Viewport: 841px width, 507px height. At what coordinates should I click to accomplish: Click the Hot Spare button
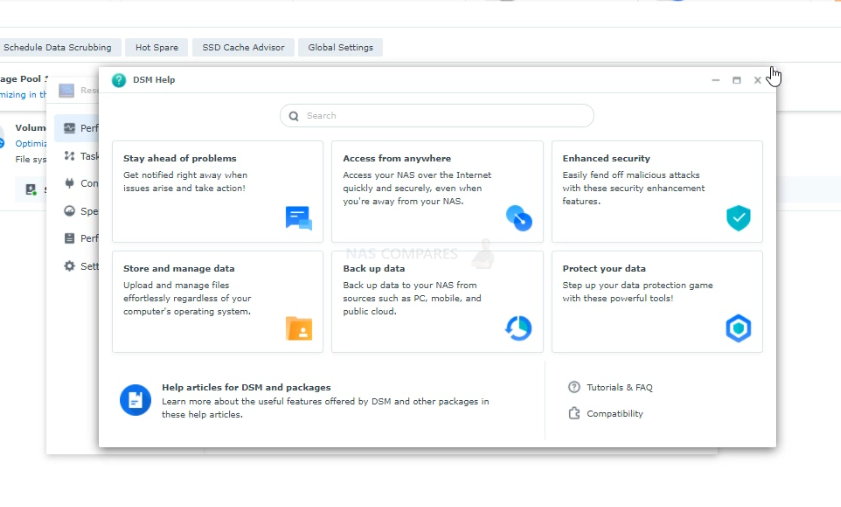pyautogui.click(x=157, y=47)
